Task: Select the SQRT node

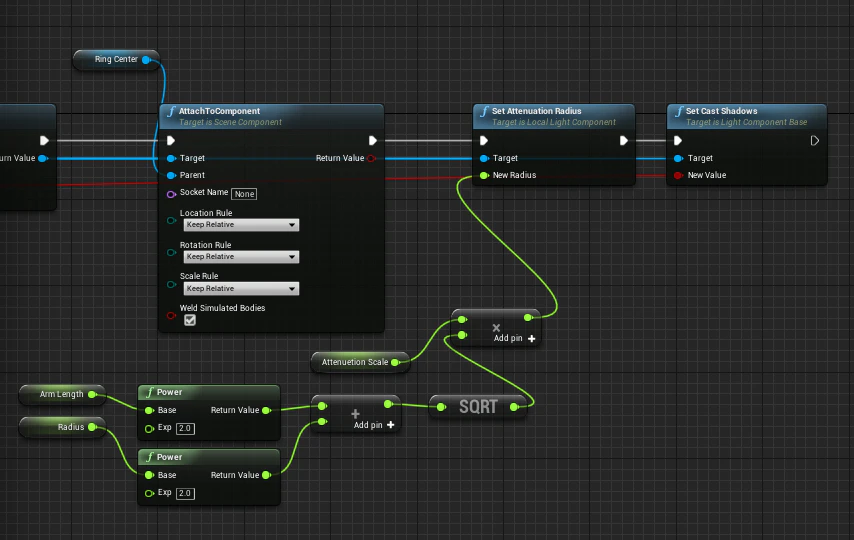Action: [478, 406]
